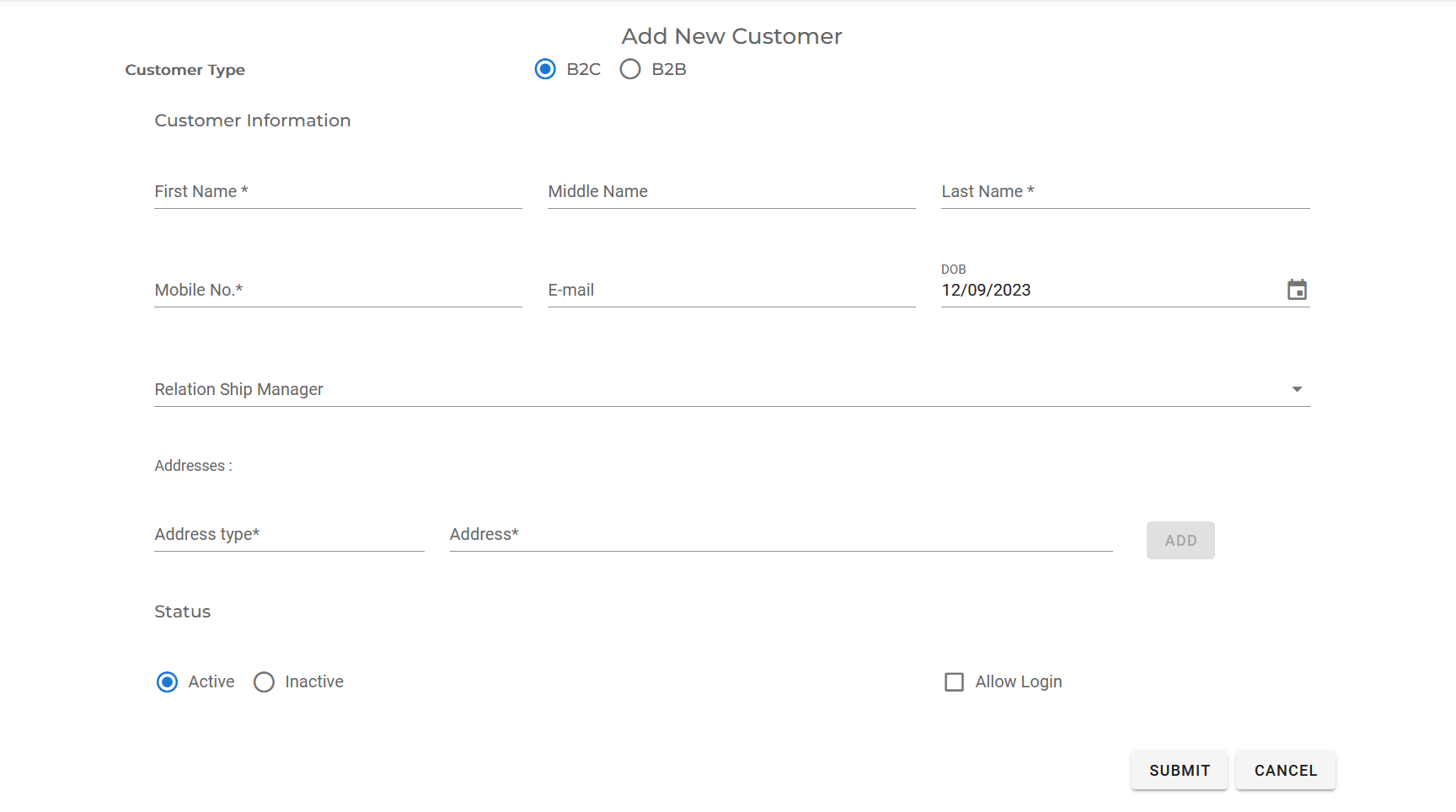The image size is (1456, 812).
Task: Click the SUBMIT button
Action: point(1179,770)
